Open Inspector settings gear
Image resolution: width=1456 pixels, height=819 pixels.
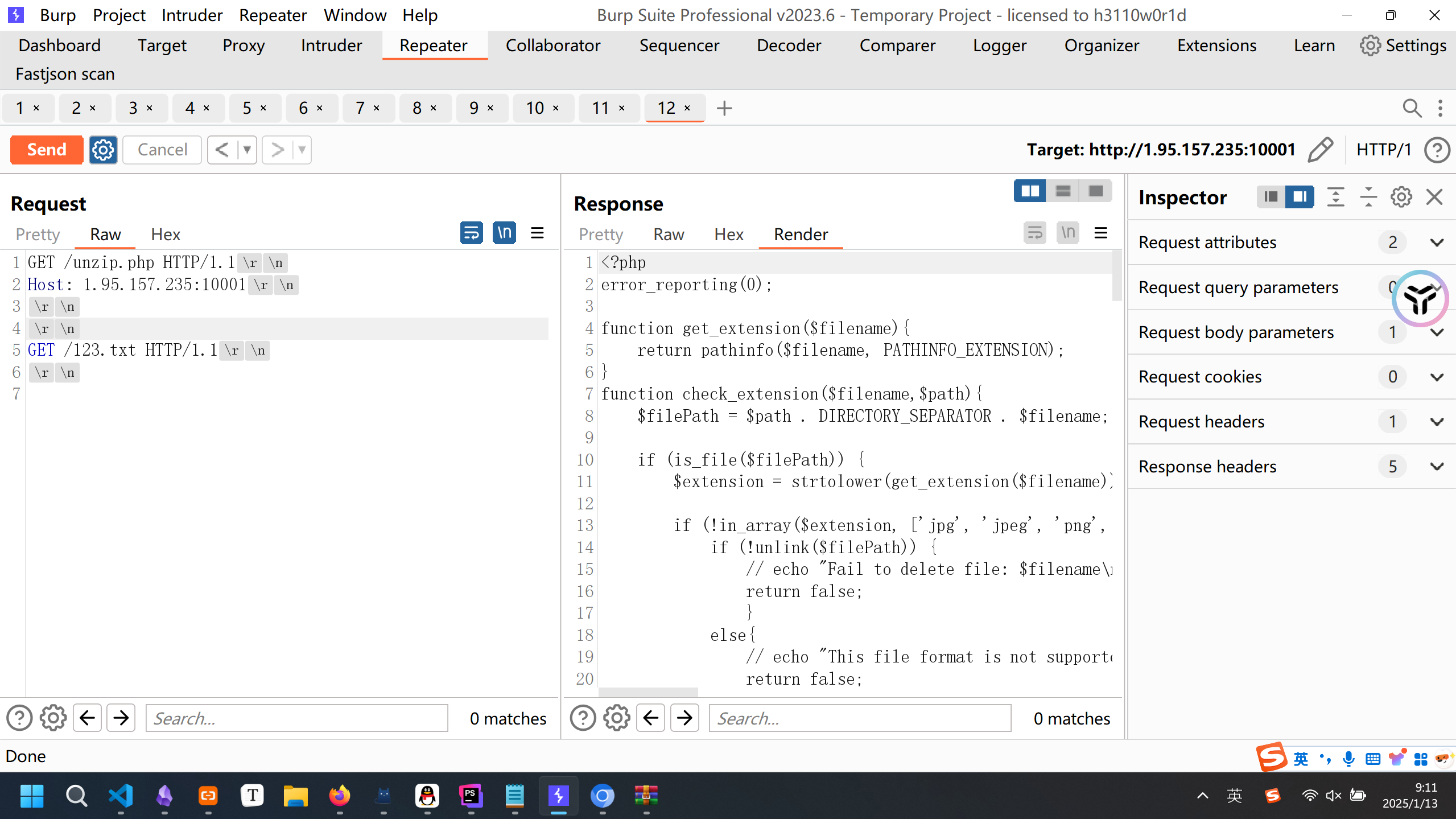1401,197
